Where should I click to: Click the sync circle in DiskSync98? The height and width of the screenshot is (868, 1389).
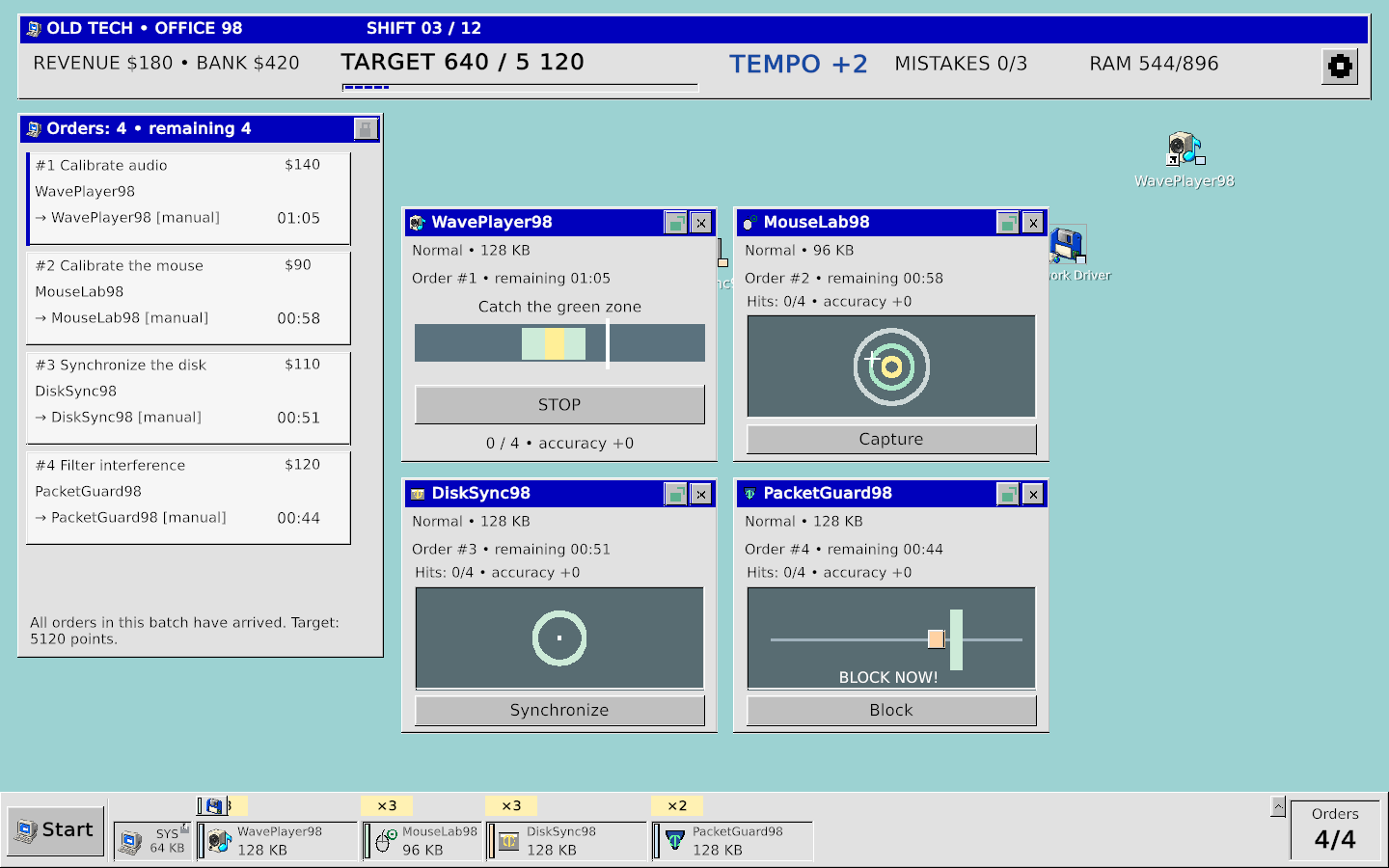559,637
